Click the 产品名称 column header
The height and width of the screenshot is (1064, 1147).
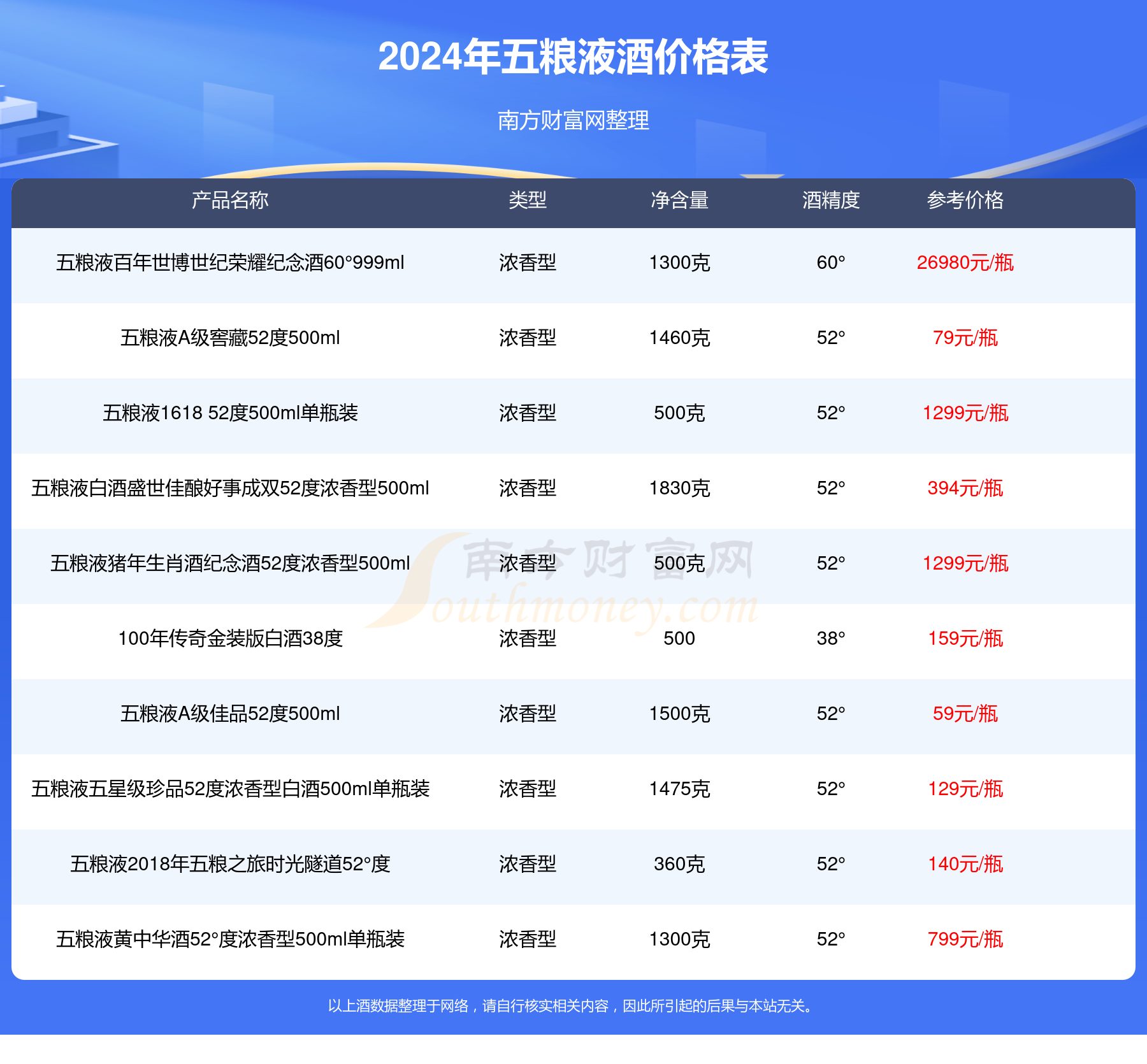tap(230, 200)
